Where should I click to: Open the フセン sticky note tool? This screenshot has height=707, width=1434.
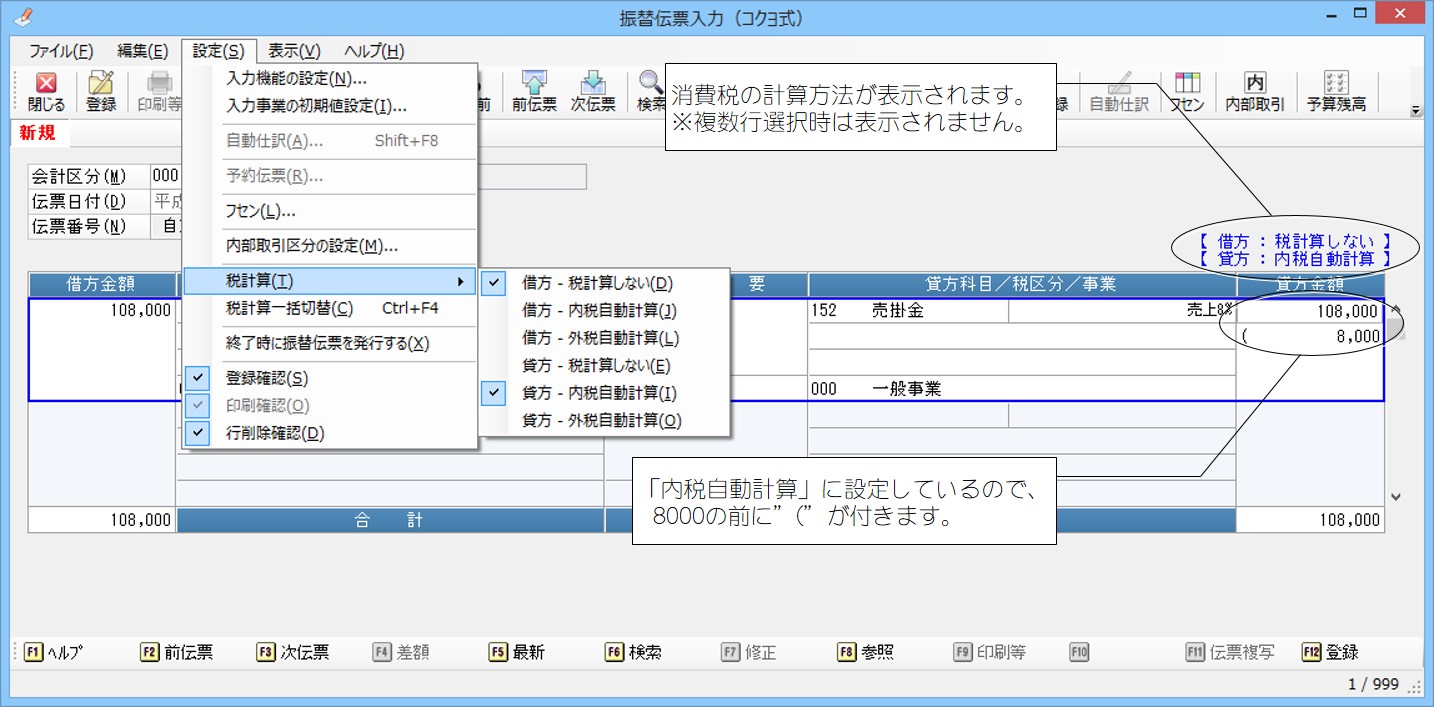[1187, 91]
